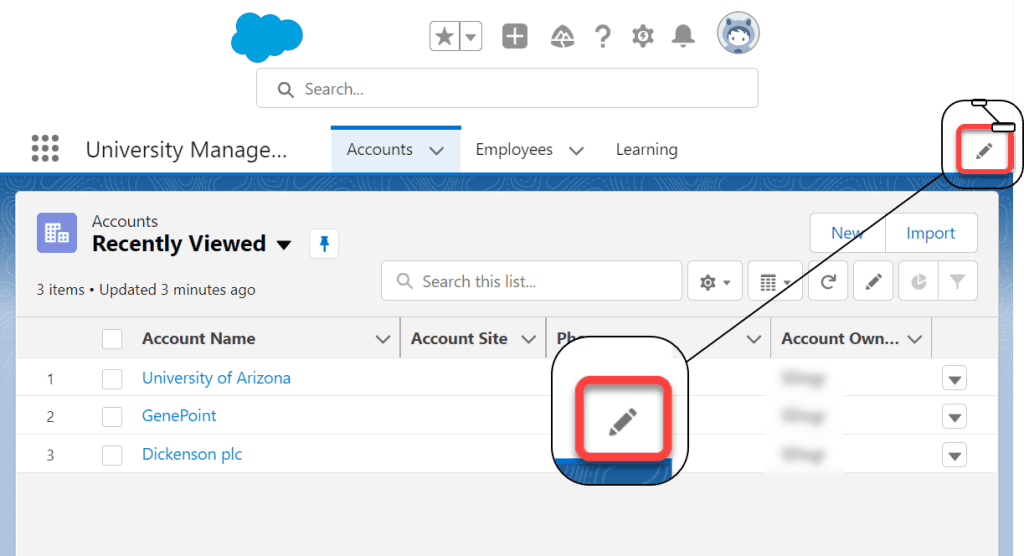1024x556 pixels.
Task: Open the notifications bell
Action: coord(683,36)
